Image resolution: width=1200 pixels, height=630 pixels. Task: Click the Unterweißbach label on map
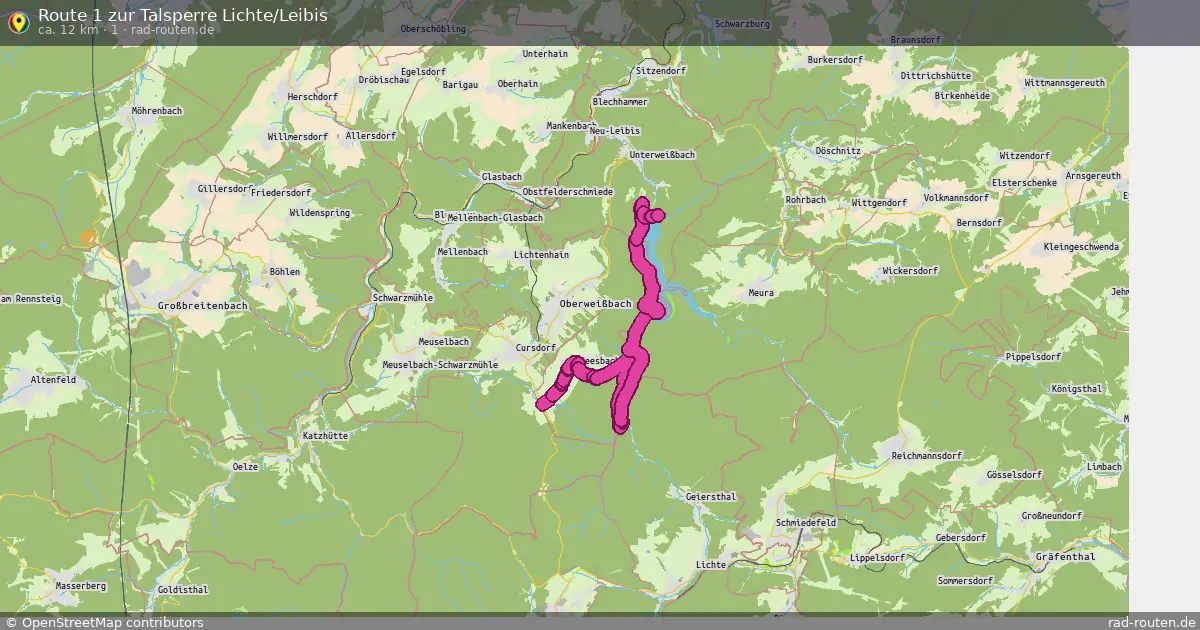click(662, 155)
